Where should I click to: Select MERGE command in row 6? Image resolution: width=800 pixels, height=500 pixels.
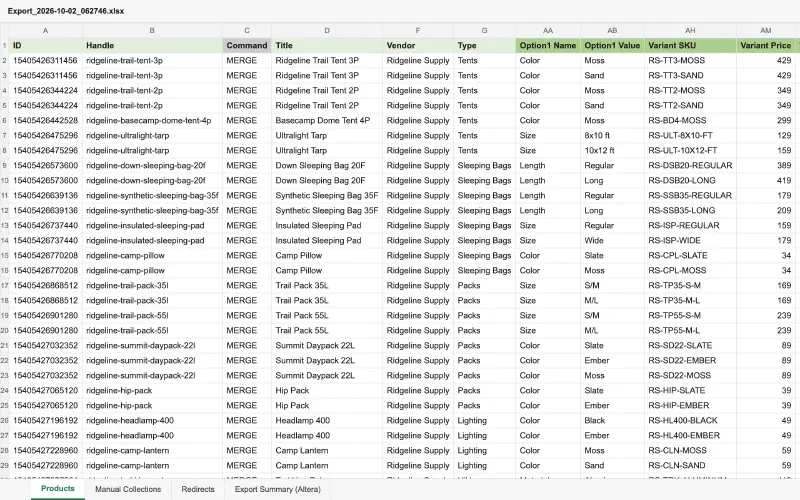click(x=247, y=120)
